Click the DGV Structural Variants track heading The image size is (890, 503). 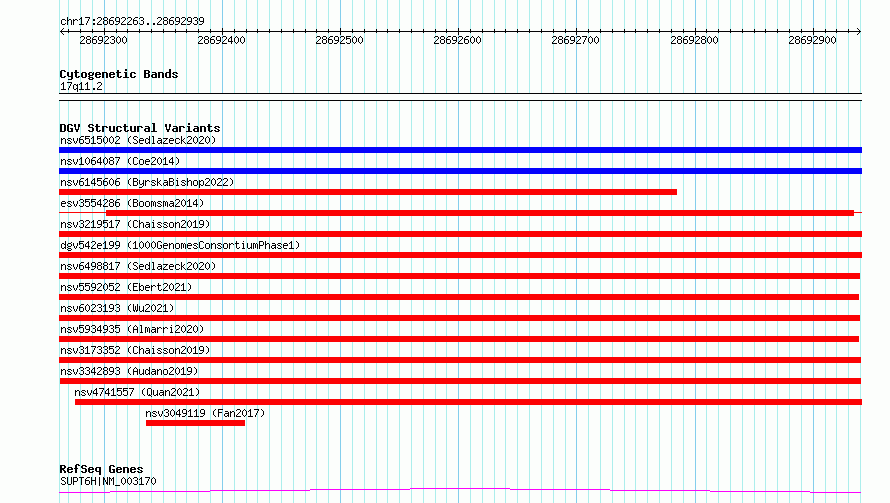coord(140,128)
